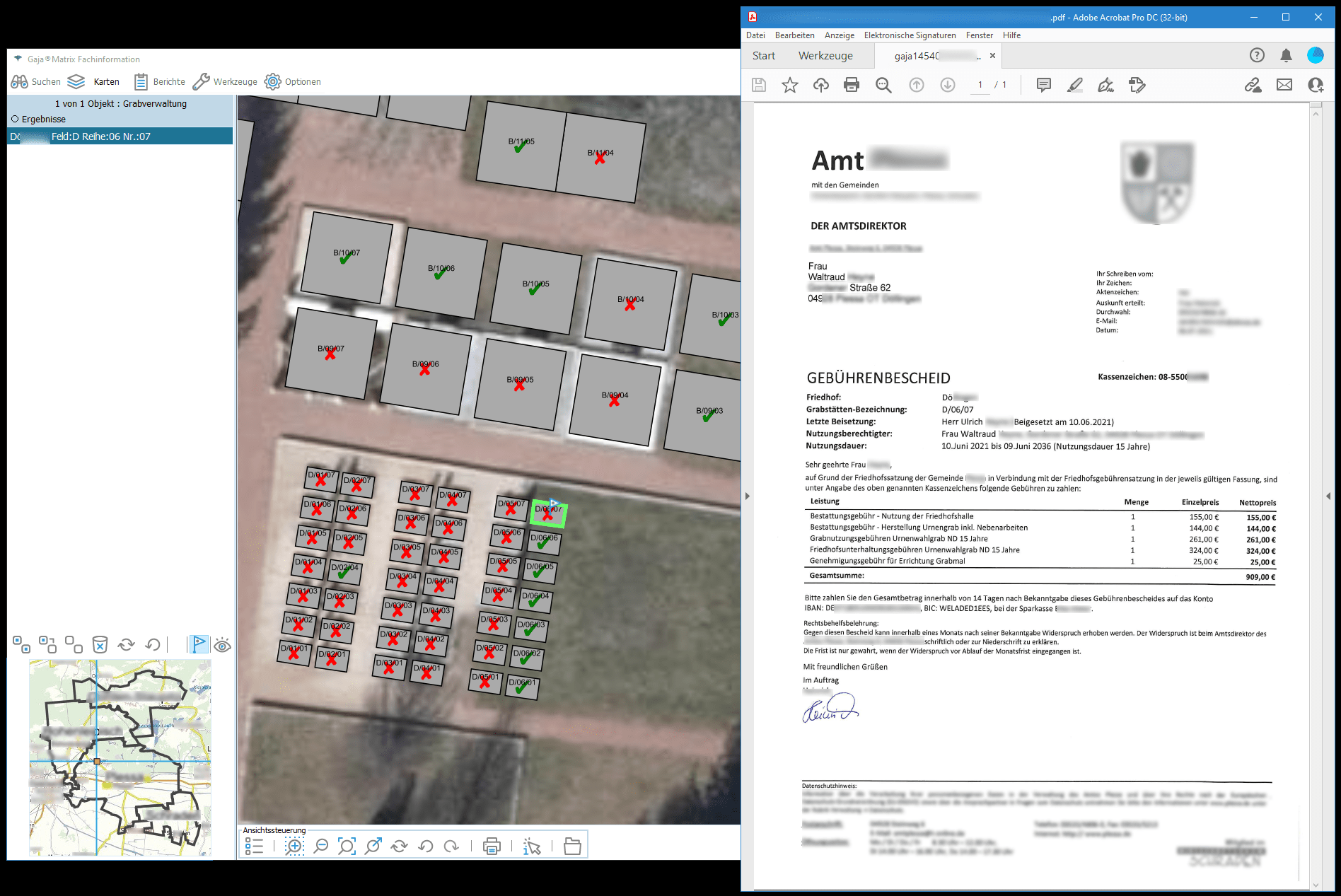
Task: Select the info pointer tool
Action: (x=532, y=846)
